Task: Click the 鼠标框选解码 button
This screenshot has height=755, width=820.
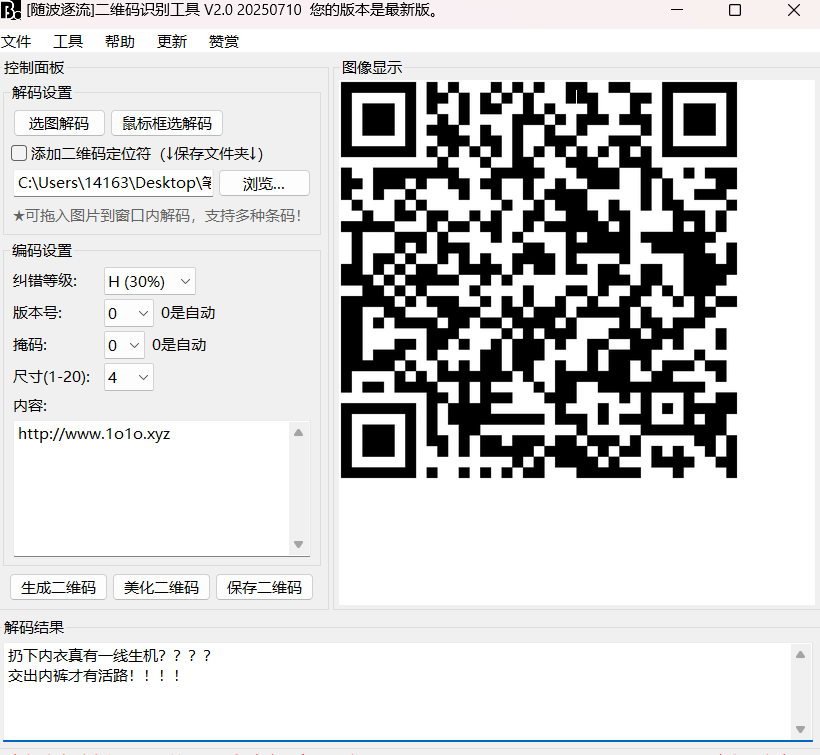Action: [167, 123]
